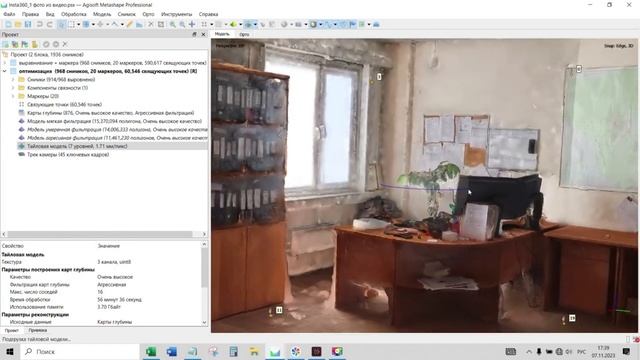Expand the Маркеры (20) folder
This screenshot has width=640, height=360.
coord(13,96)
